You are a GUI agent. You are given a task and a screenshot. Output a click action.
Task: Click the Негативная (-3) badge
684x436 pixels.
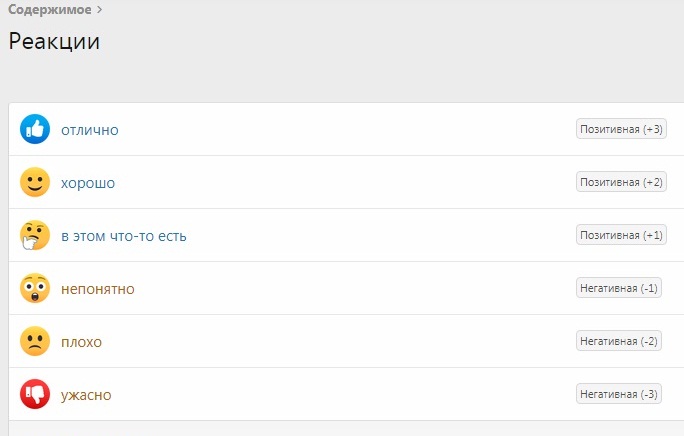click(619, 394)
